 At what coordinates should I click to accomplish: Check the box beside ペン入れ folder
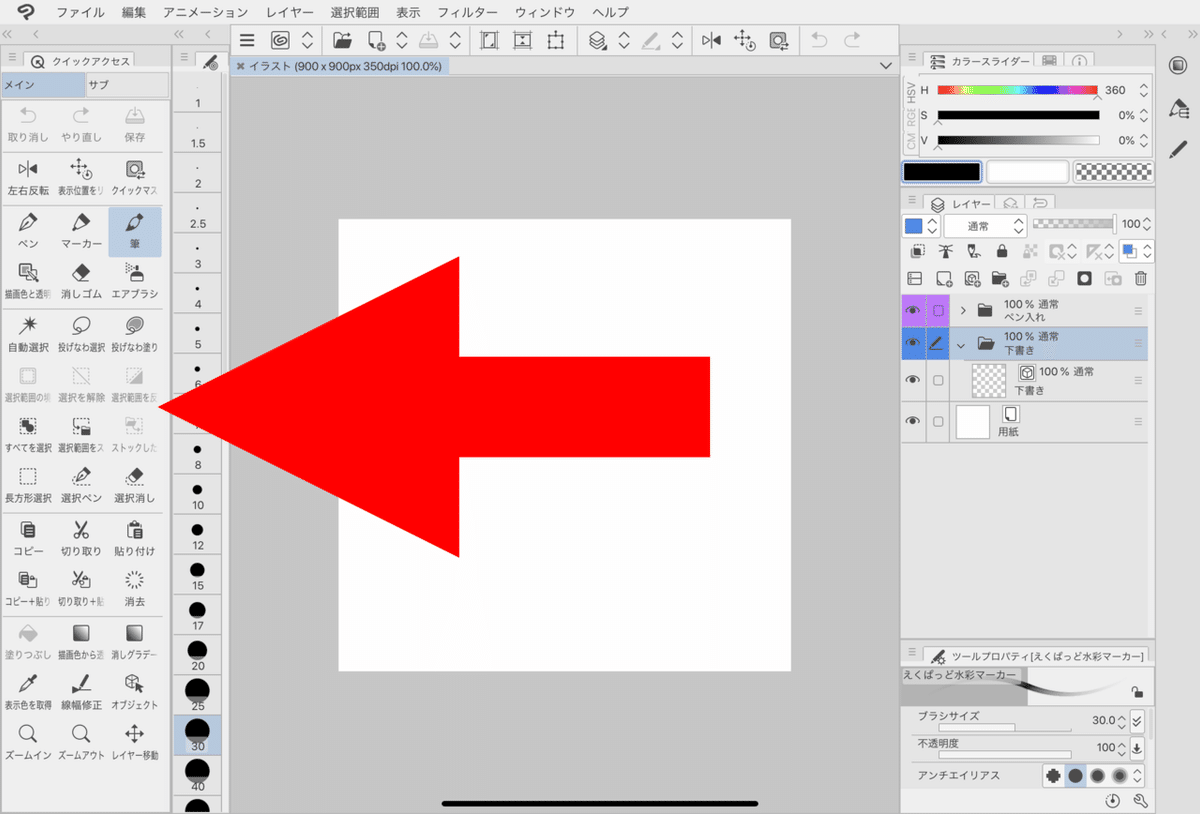(938, 311)
